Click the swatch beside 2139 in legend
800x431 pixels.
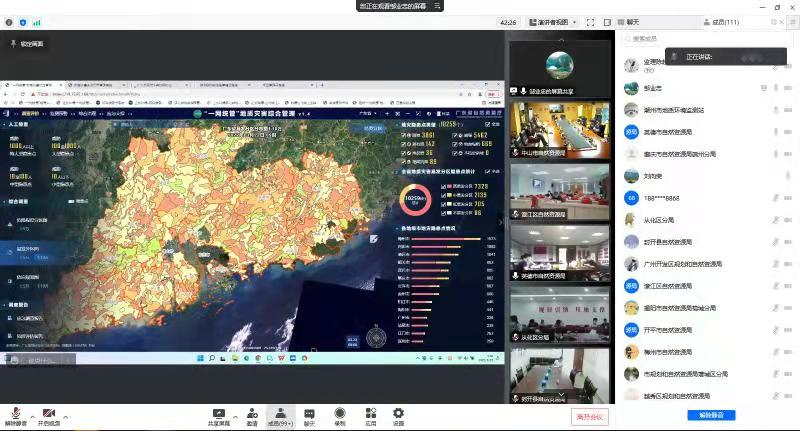(449, 195)
